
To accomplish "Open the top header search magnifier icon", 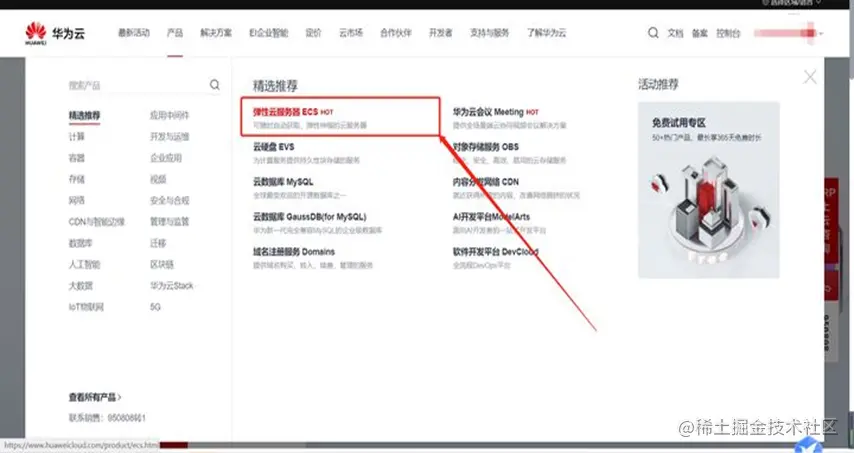I will click(653, 33).
